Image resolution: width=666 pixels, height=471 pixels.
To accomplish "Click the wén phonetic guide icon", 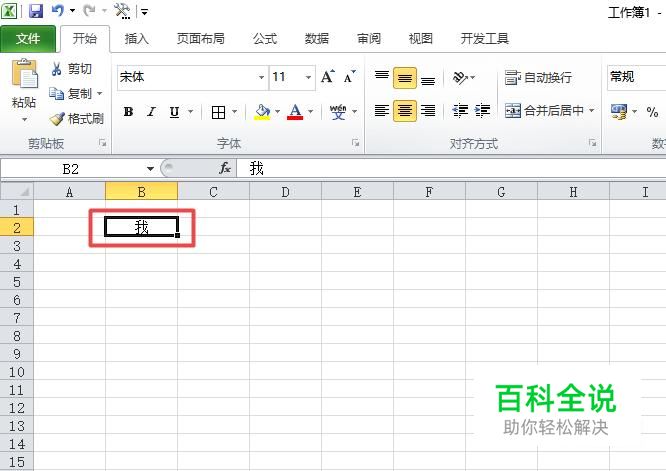I will click(x=338, y=112).
